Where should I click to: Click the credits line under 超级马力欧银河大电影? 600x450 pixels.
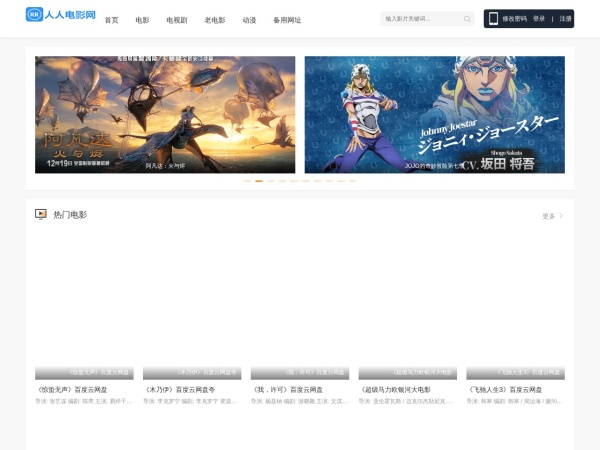(406, 401)
